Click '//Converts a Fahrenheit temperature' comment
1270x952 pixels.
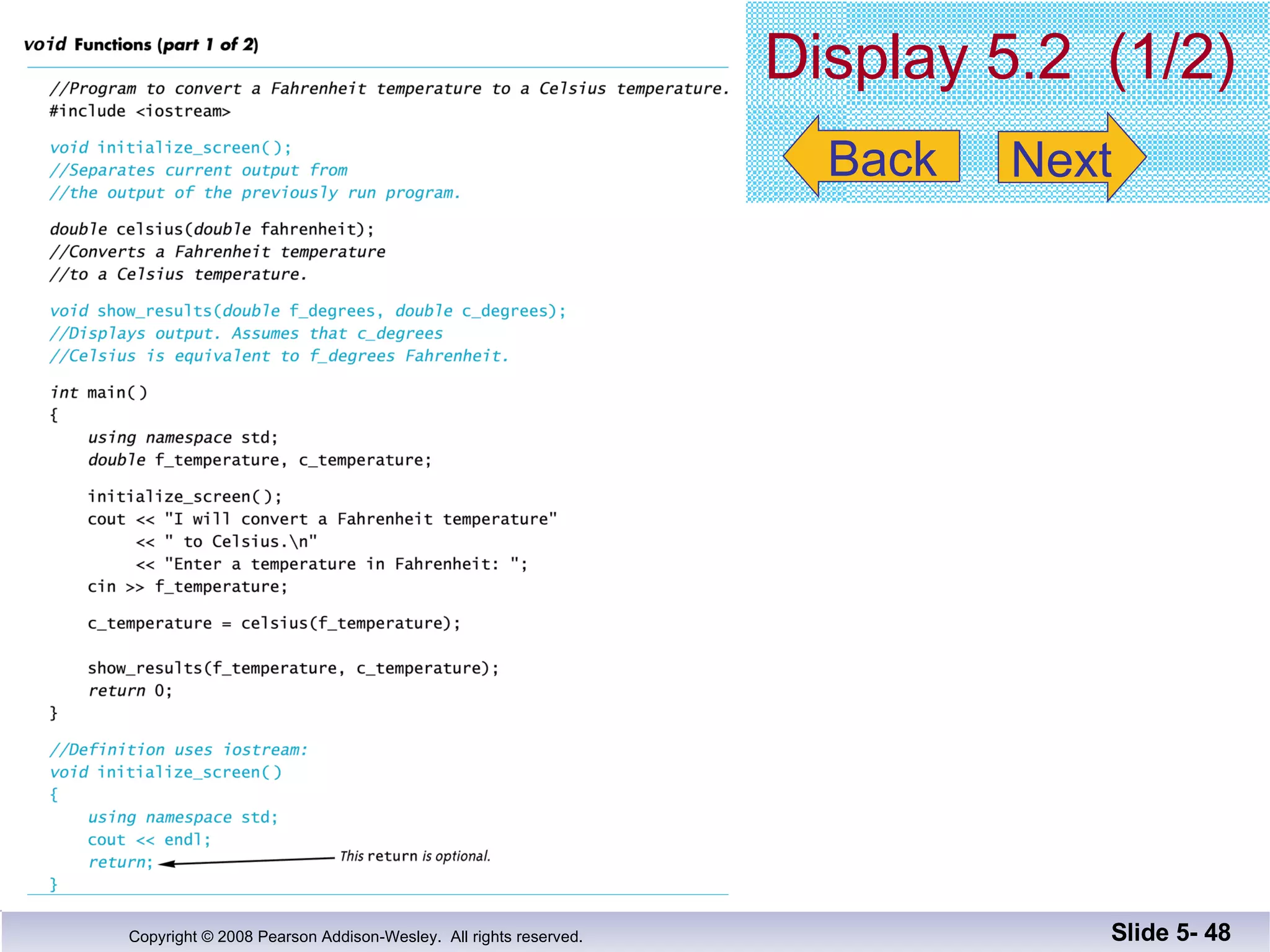pyautogui.click(x=218, y=252)
